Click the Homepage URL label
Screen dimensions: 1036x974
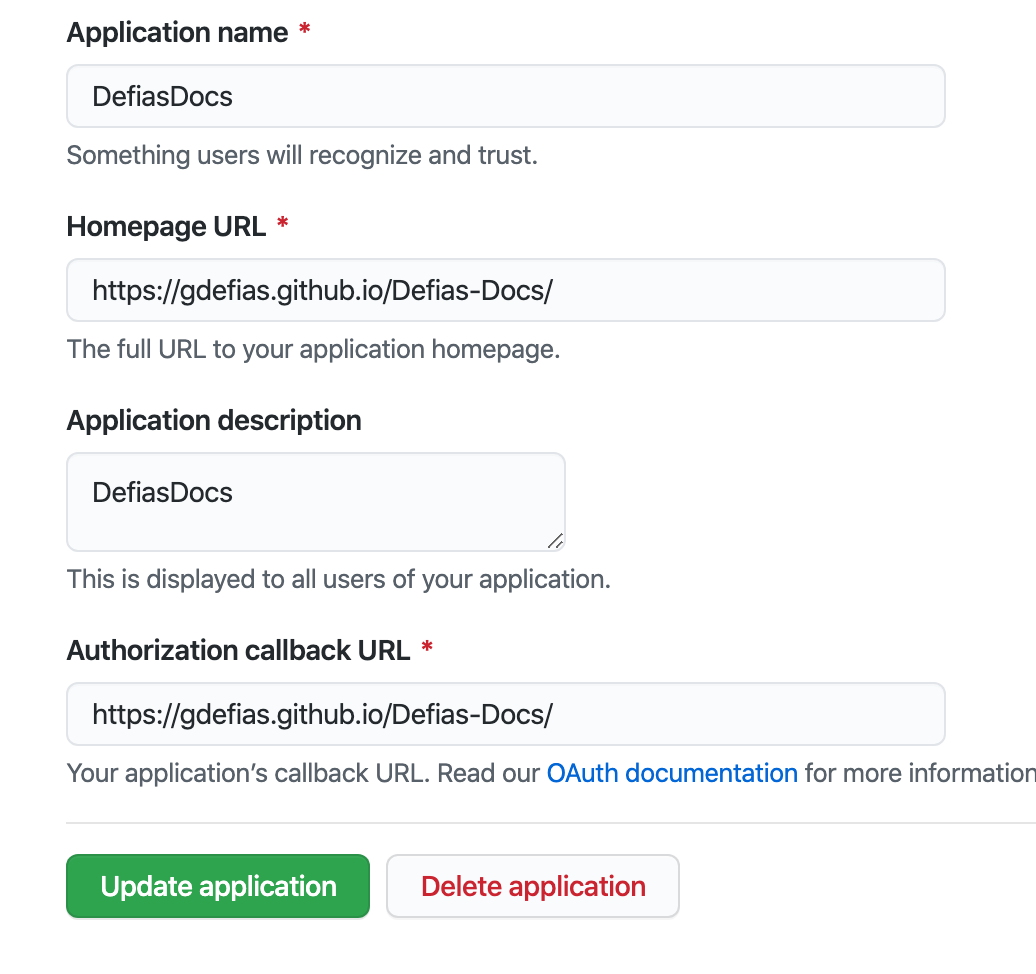166,227
